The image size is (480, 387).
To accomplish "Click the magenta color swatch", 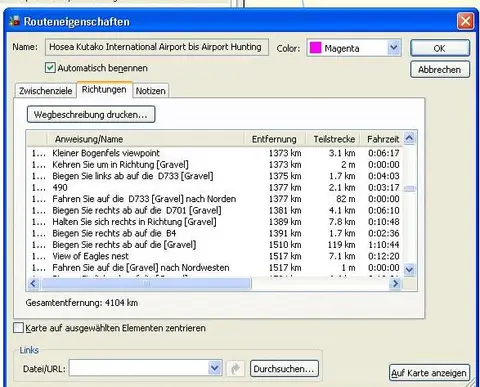I will click(x=315, y=48).
